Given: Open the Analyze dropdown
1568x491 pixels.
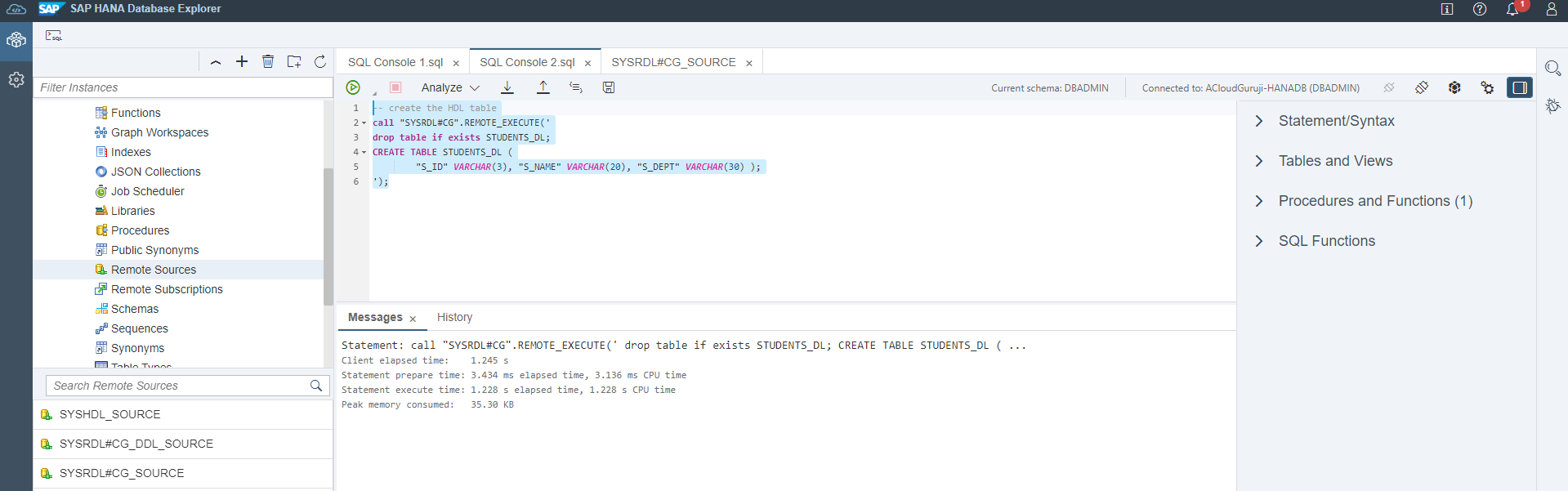Looking at the screenshot, I should [450, 87].
